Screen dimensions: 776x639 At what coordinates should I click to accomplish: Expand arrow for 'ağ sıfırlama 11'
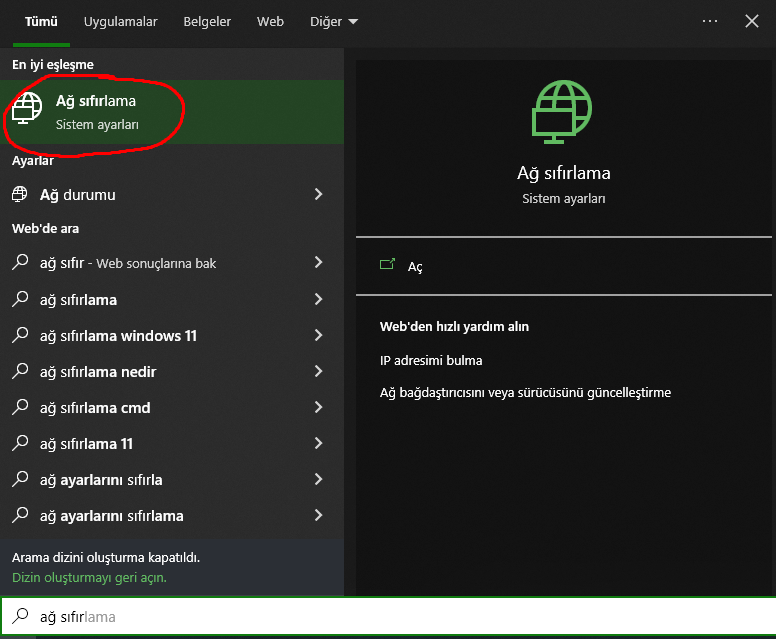319,443
